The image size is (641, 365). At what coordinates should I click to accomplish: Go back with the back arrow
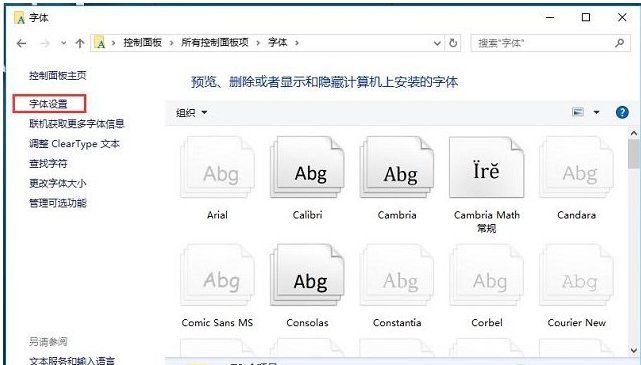(x=21, y=43)
